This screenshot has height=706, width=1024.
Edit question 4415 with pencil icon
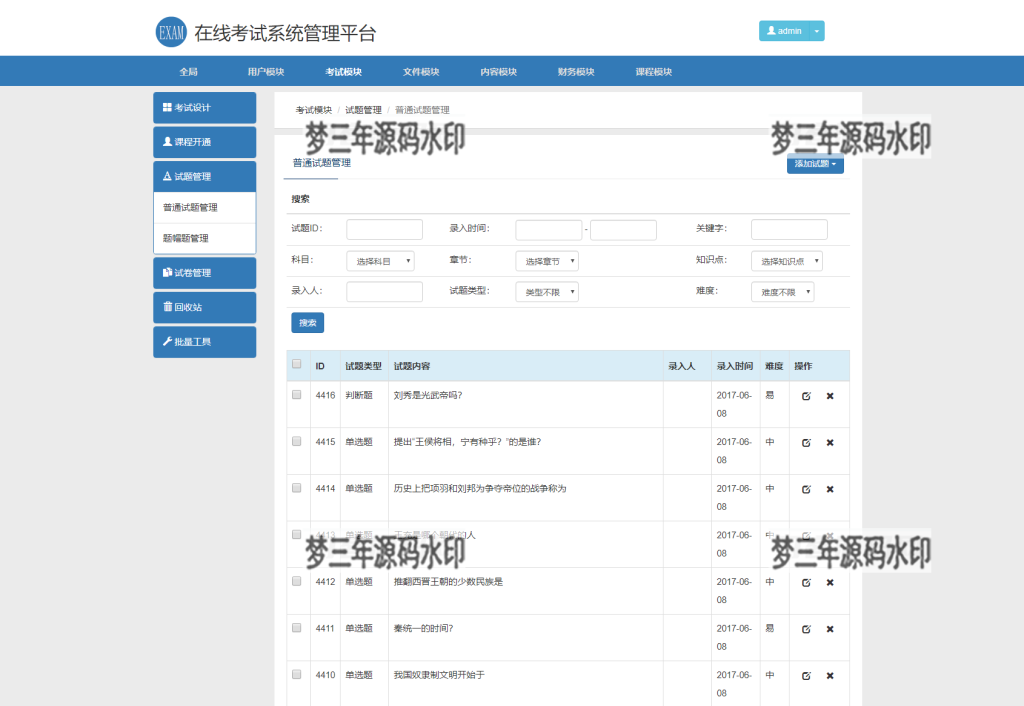(807, 443)
